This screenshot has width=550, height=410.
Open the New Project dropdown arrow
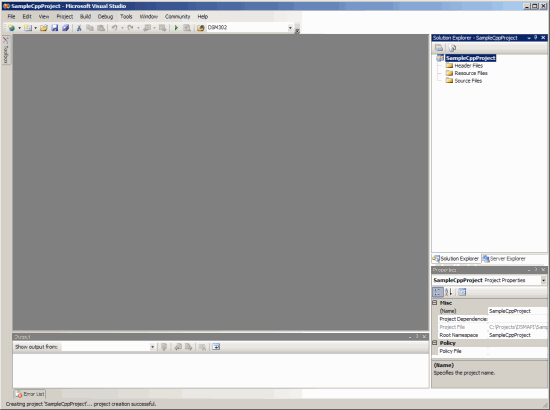[19, 28]
